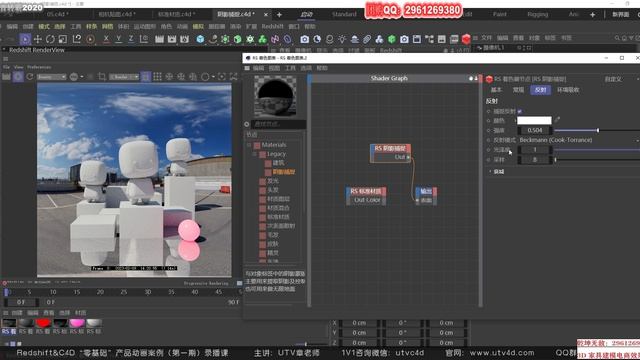Select the pink material thumbnail in material manager
This screenshot has height=360, width=640.
pyautogui.click(x=77, y=323)
